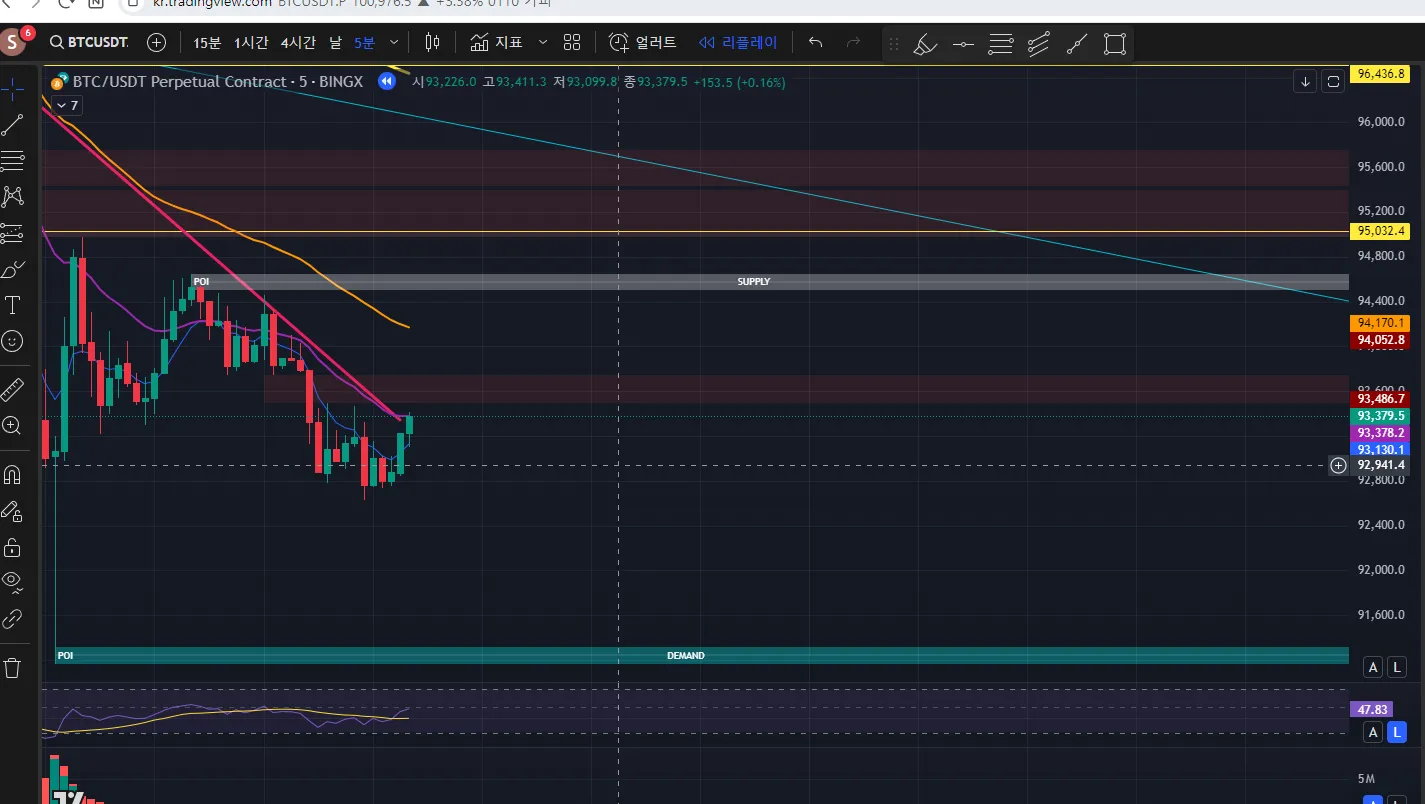The image size is (1425, 804).
Task: Switch to the 날 daily timeframe
Action: 334,42
